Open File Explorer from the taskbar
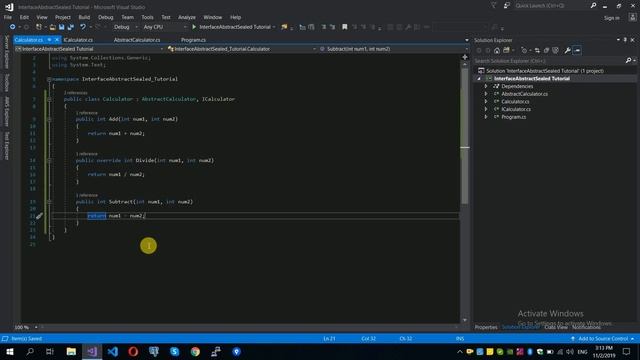Image resolution: width=640 pixels, height=360 pixels. pyautogui.click(x=71, y=351)
